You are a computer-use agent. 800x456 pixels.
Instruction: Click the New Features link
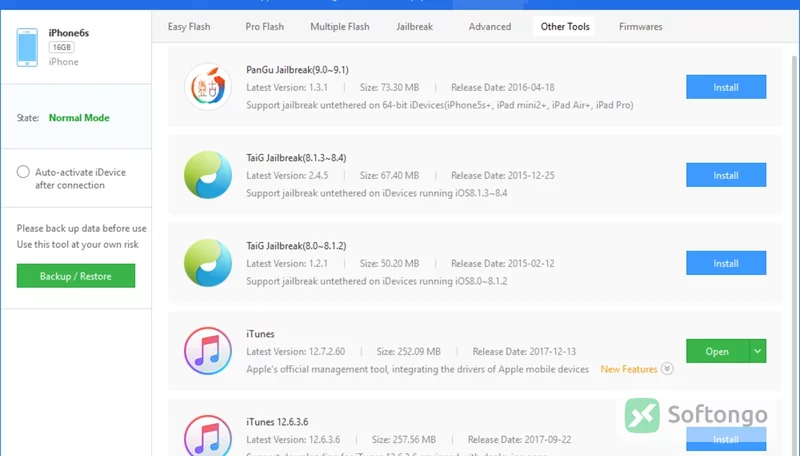(x=629, y=369)
